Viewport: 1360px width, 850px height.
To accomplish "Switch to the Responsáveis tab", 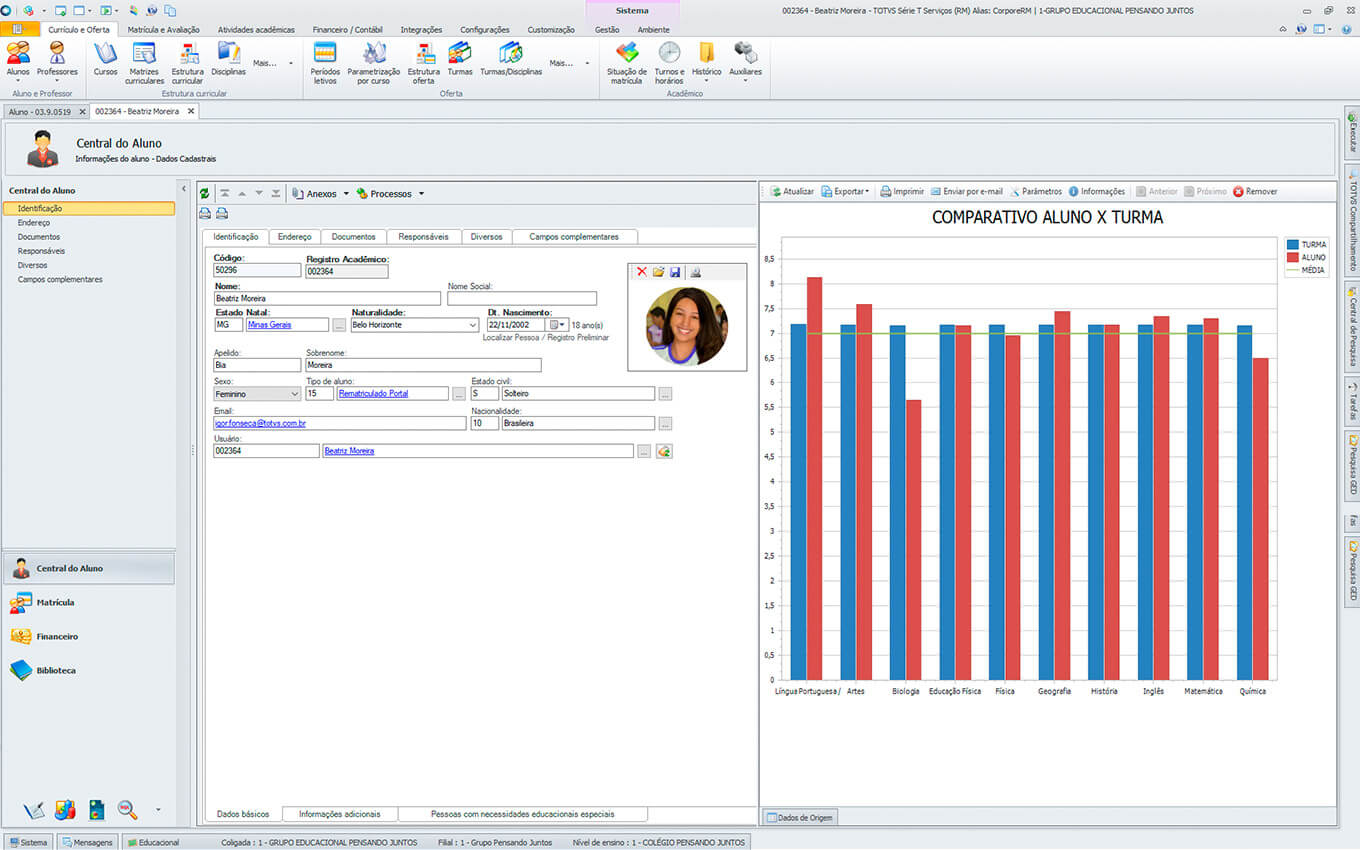I will tap(424, 237).
